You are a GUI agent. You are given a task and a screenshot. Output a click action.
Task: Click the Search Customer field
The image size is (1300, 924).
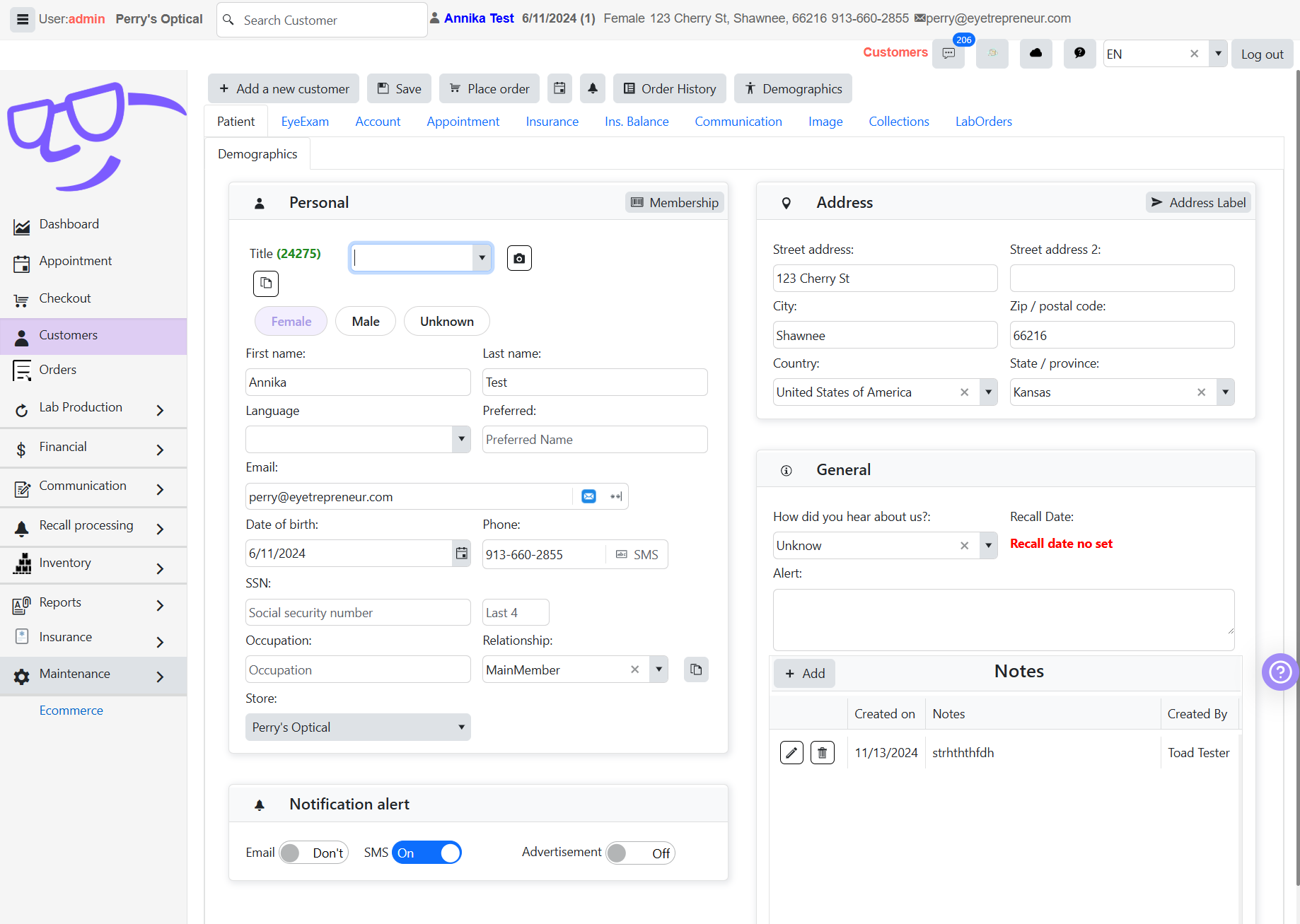click(322, 20)
